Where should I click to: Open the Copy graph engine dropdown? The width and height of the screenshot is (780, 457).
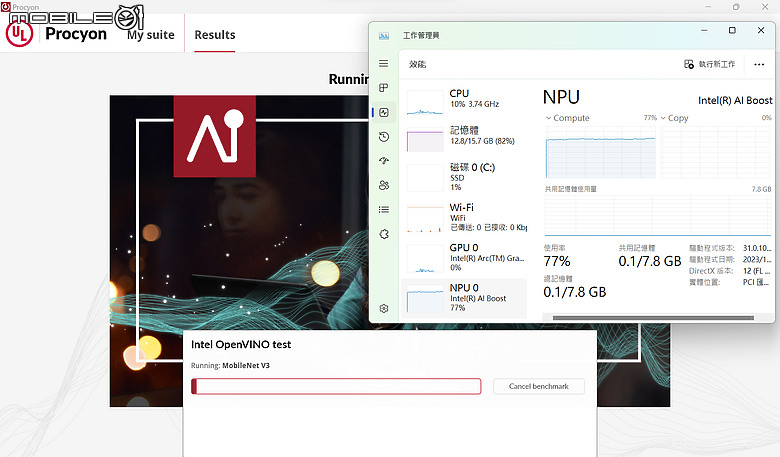pos(675,118)
